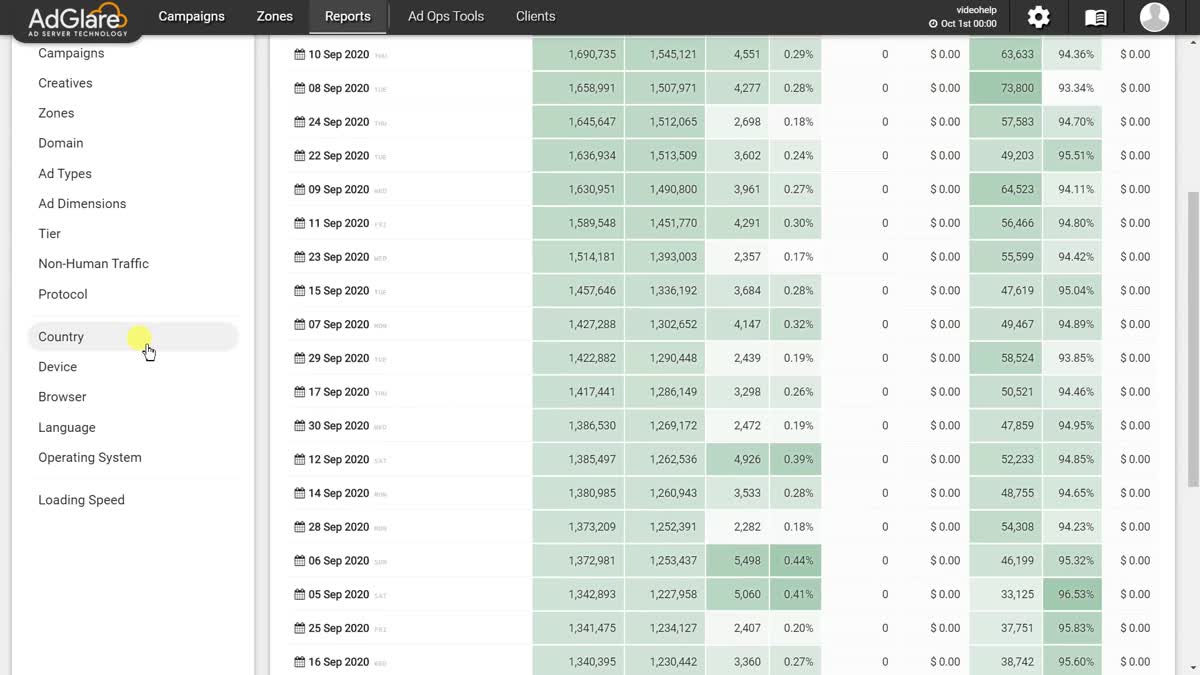
Task: Click calendar icon for 08 Sep 2020
Action: click(x=300, y=88)
